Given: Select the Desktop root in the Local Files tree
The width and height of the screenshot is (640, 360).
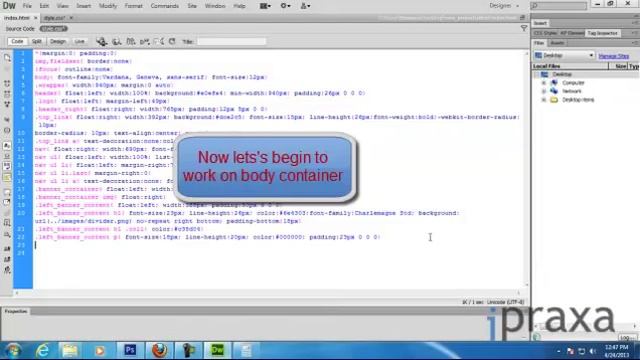Looking at the screenshot, I should (x=562, y=74).
